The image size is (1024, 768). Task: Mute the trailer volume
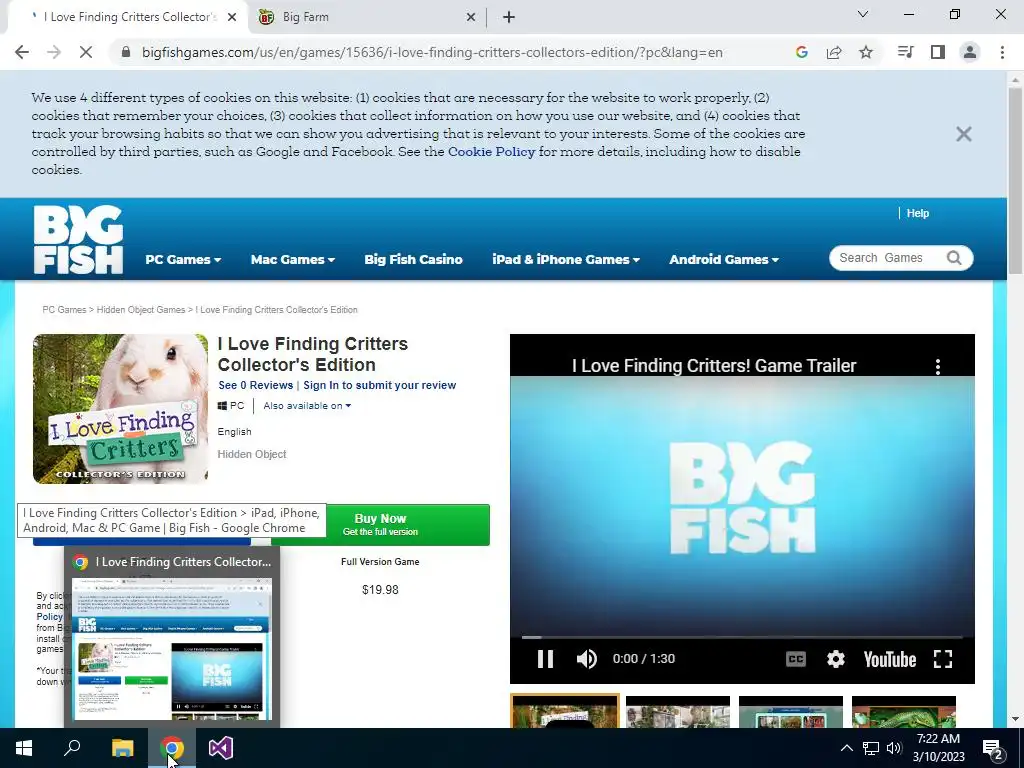(586, 659)
